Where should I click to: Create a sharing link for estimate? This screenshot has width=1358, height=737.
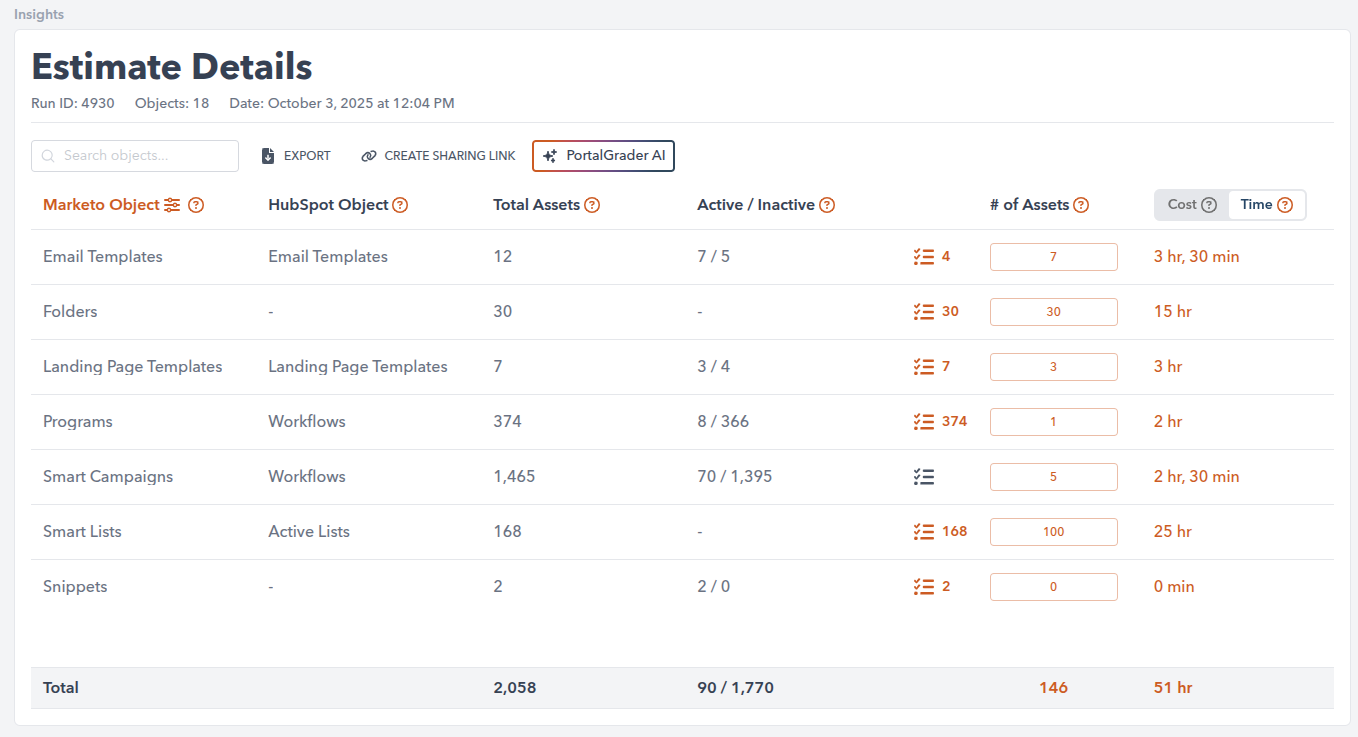pyautogui.click(x=439, y=156)
